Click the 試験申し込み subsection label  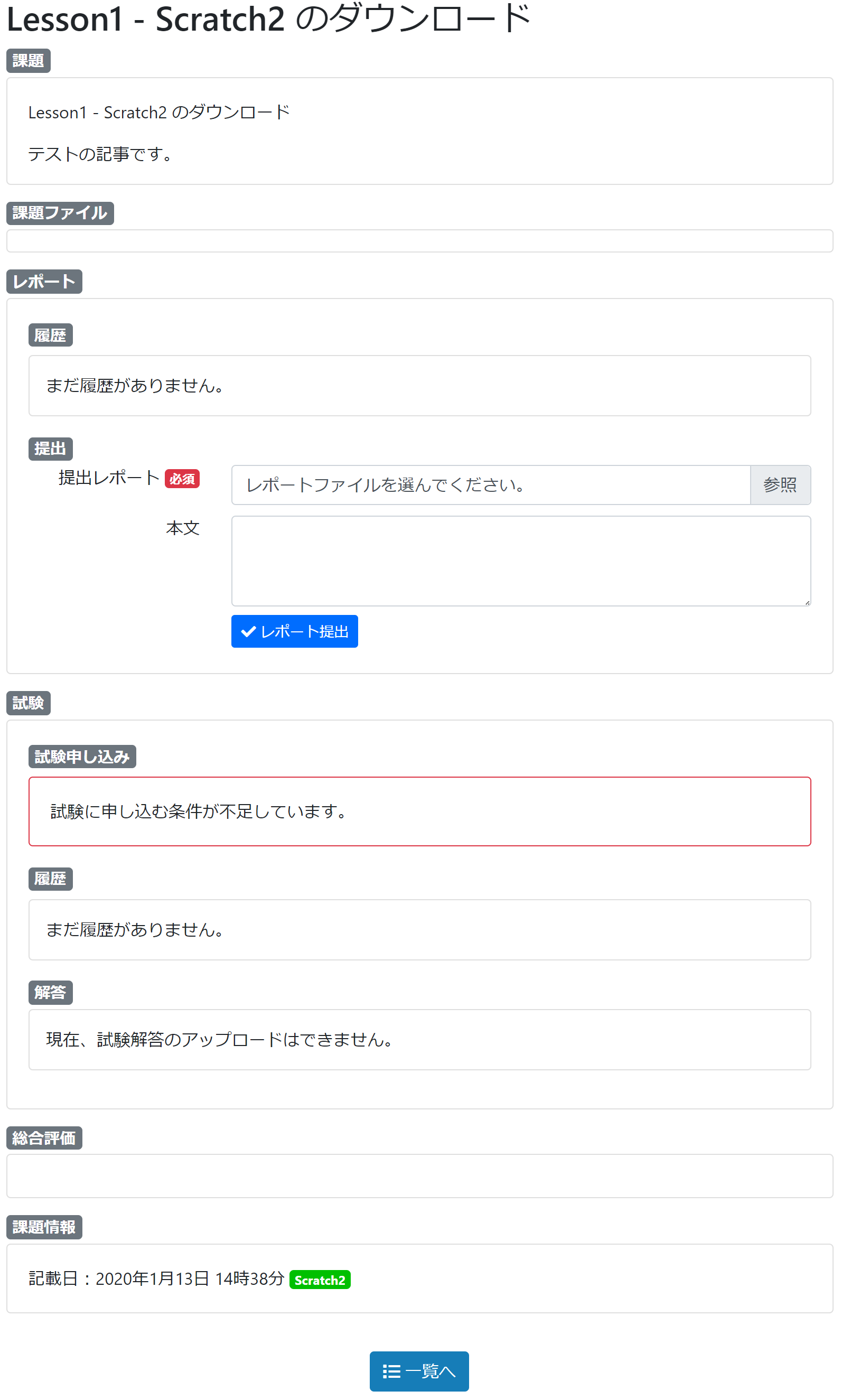point(82,757)
